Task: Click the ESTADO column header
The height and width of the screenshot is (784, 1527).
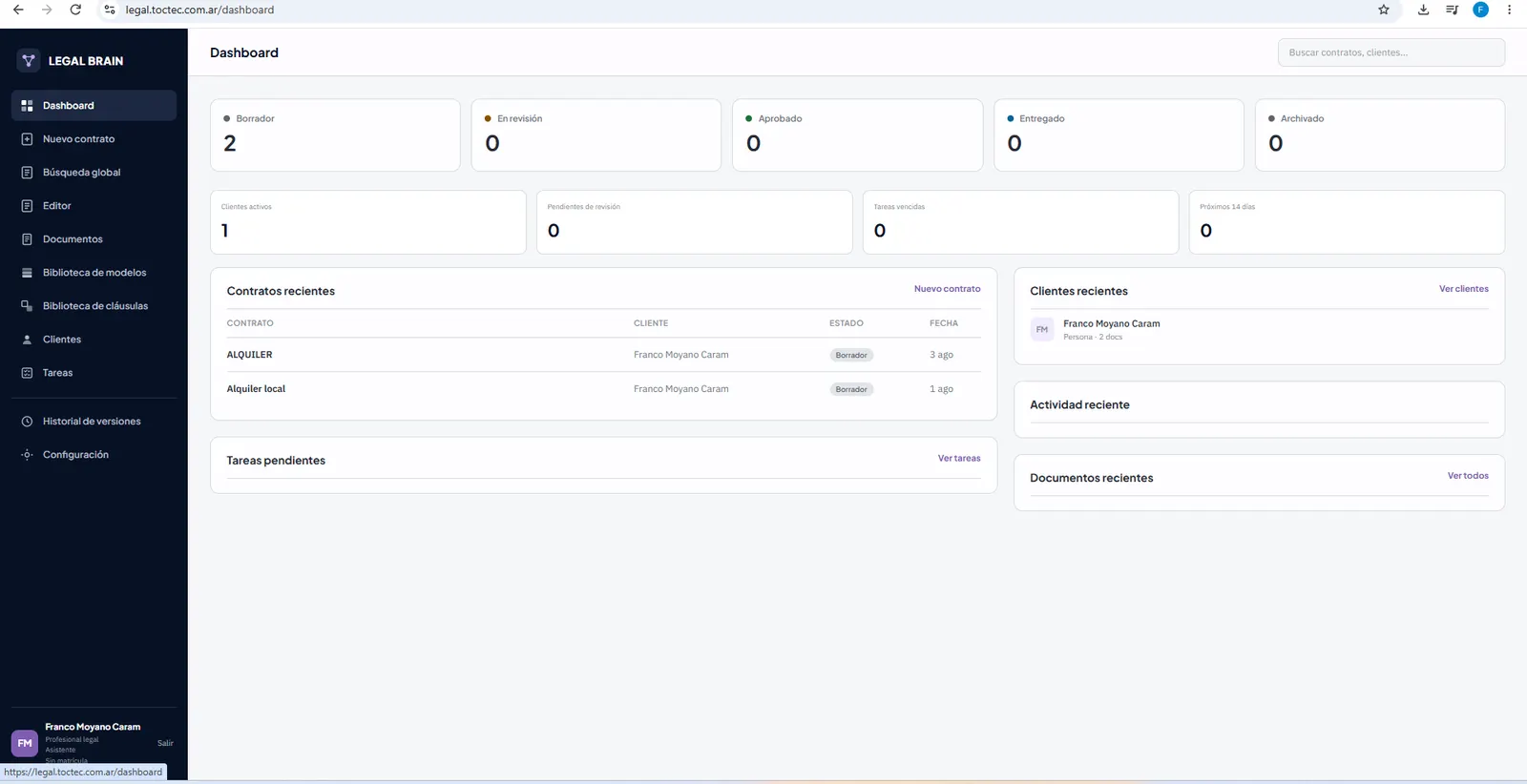Action: 846,323
